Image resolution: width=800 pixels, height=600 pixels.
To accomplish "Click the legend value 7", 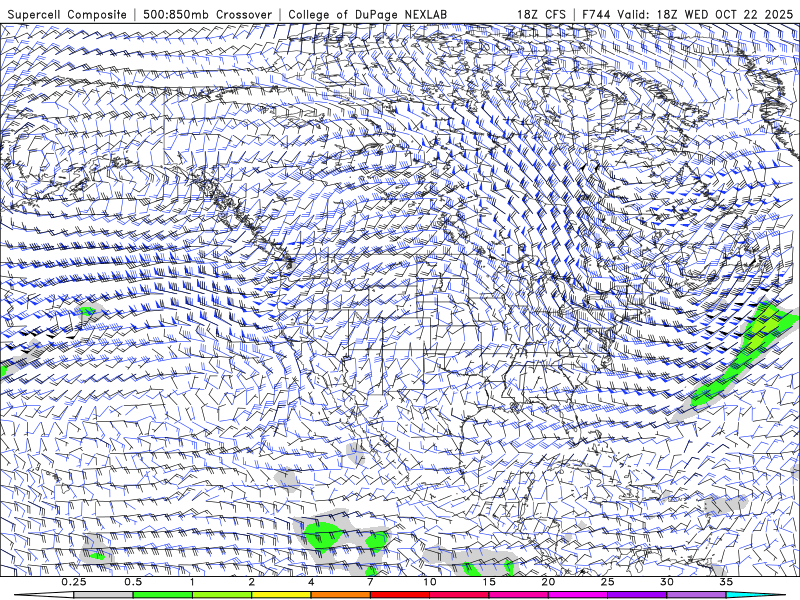I will pyautogui.click(x=370, y=582).
